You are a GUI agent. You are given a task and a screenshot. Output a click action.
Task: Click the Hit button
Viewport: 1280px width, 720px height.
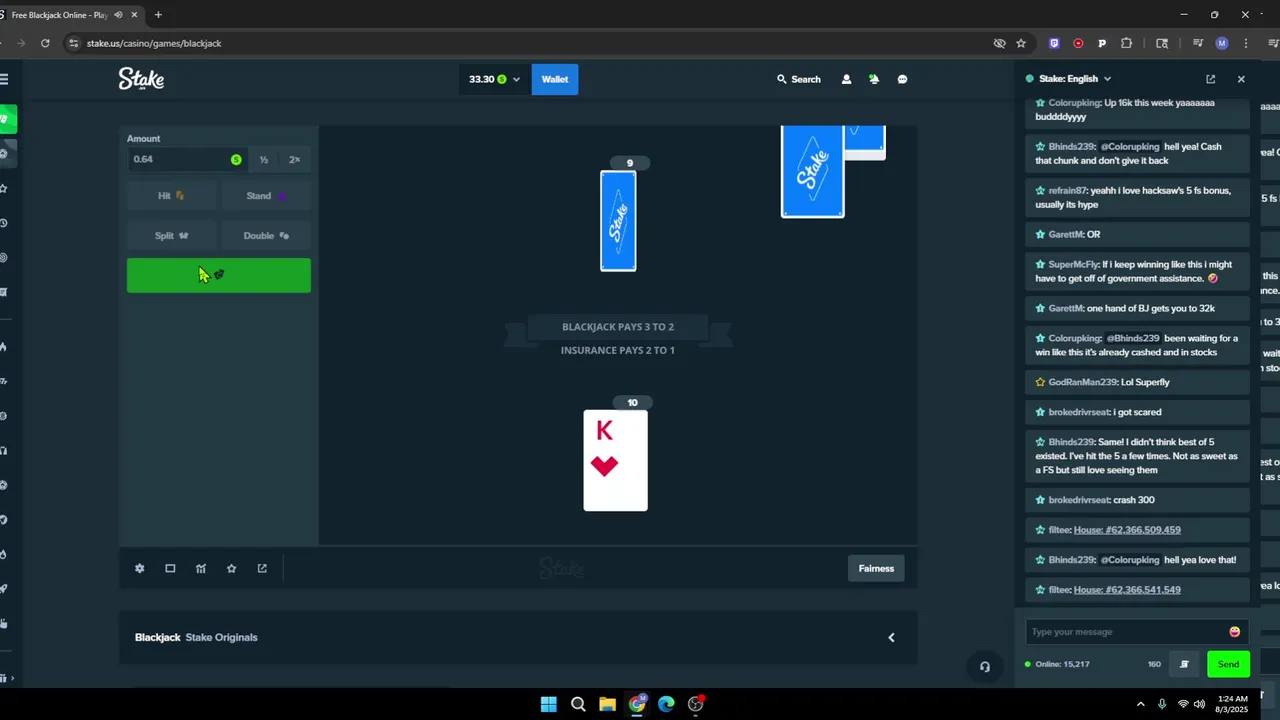[172, 196]
